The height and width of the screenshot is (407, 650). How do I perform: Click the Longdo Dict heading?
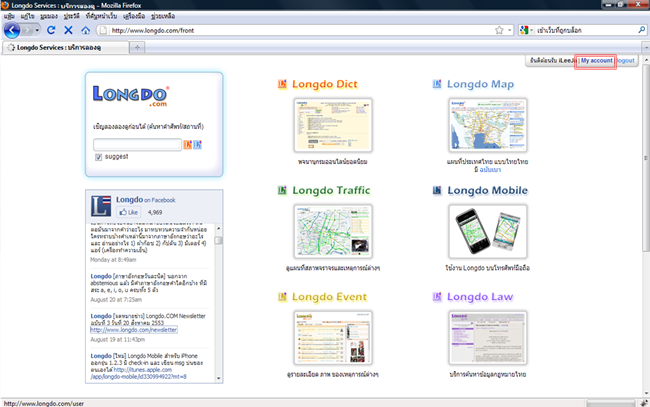tap(325, 84)
